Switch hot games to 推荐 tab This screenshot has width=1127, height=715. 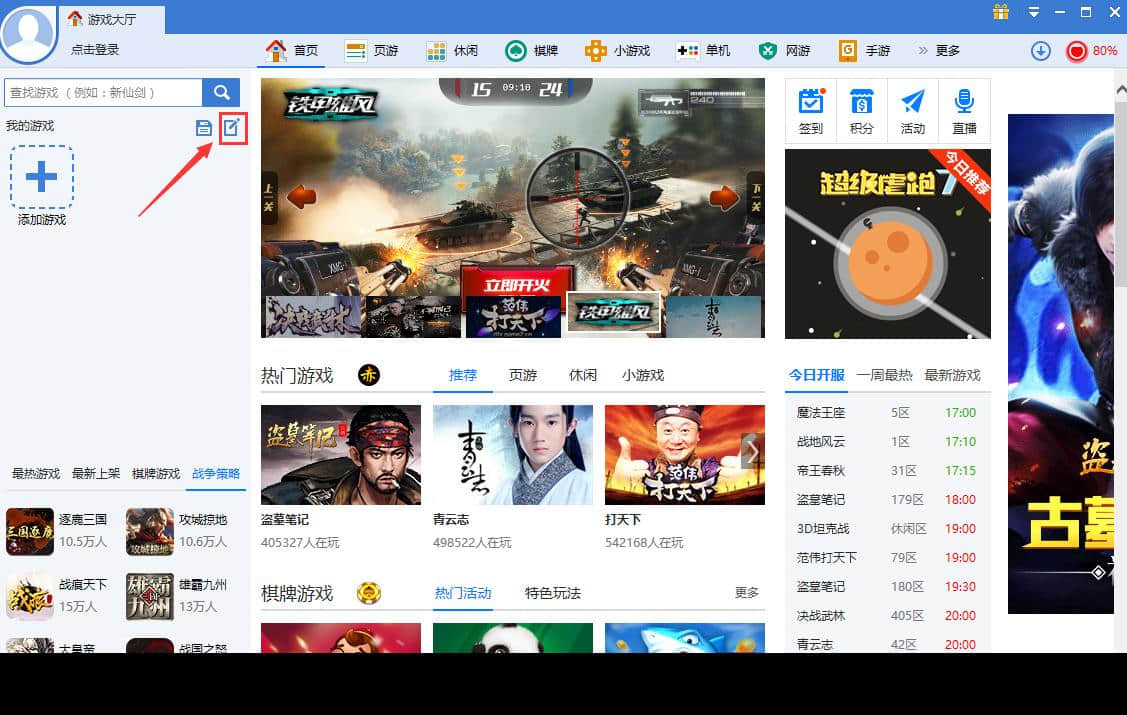pyautogui.click(x=462, y=375)
